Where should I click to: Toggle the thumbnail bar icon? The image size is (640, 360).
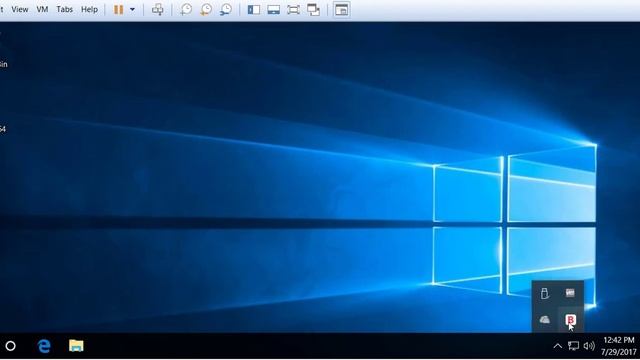point(273,10)
